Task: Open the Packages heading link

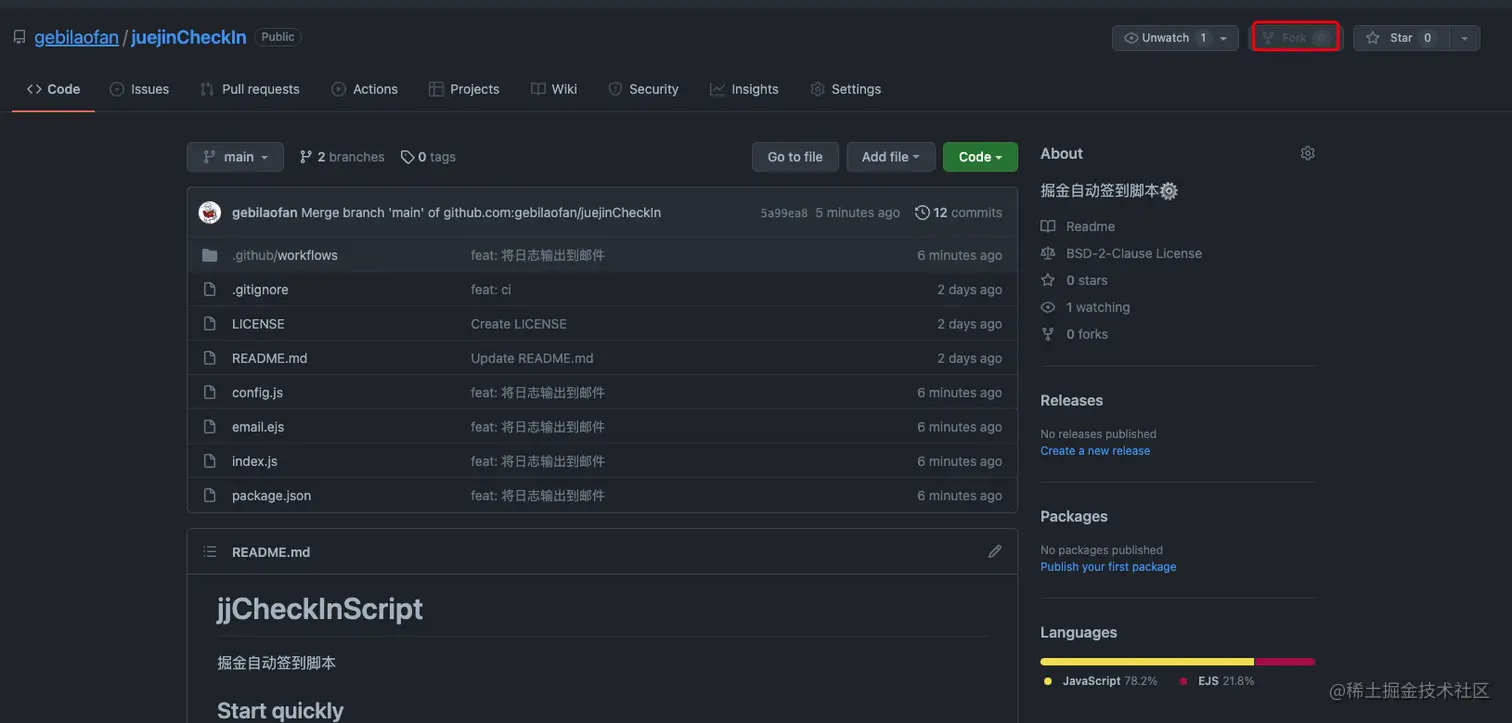Action: tap(1074, 516)
